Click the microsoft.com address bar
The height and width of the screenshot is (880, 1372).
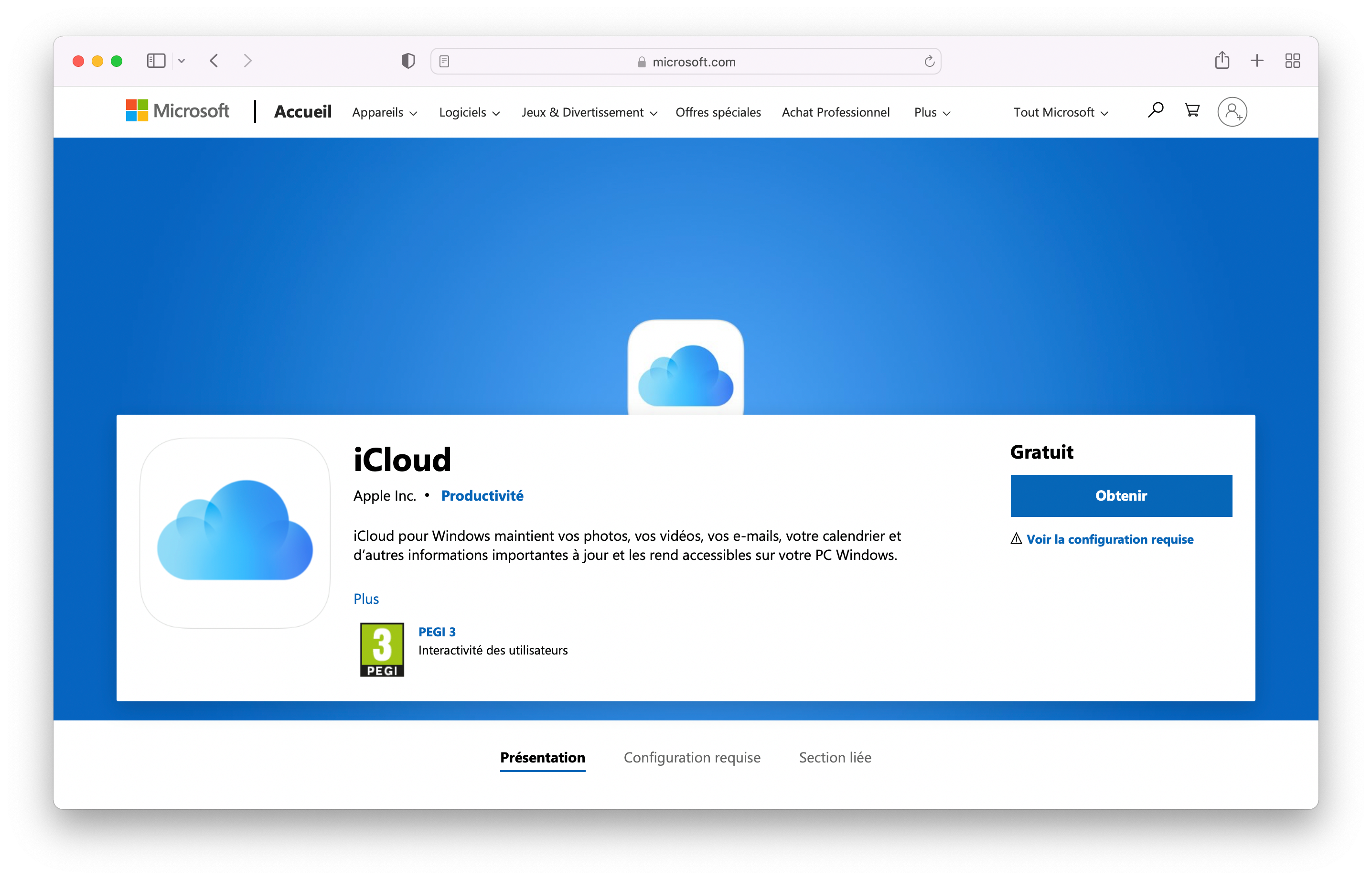(686, 61)
